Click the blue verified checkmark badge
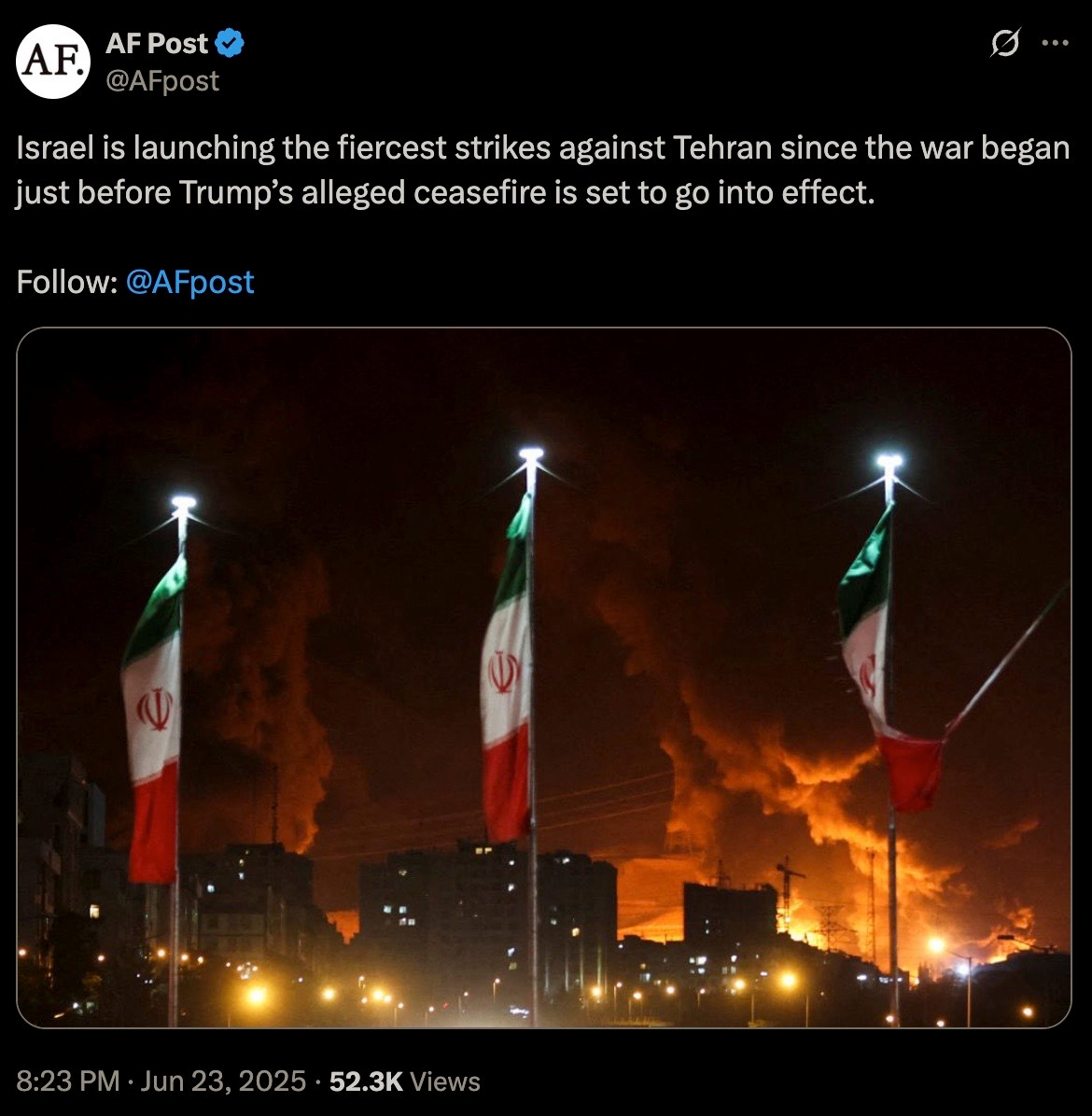1092x1116 pixels. coord(230,44)
